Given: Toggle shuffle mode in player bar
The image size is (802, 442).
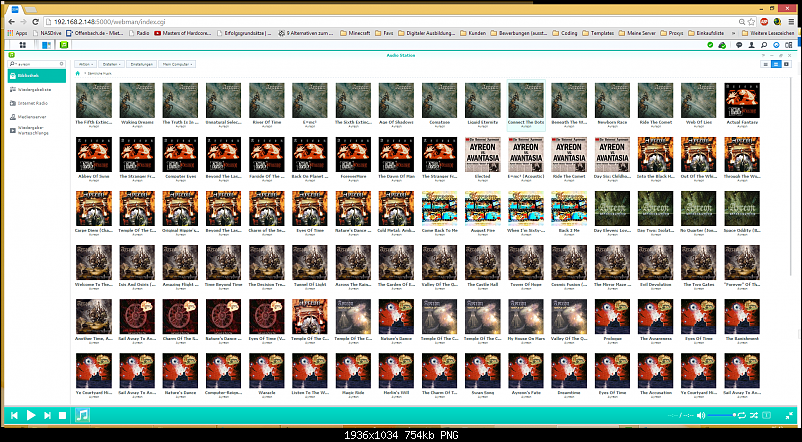Looking at the screenshot, I should [x=753, y=415].
